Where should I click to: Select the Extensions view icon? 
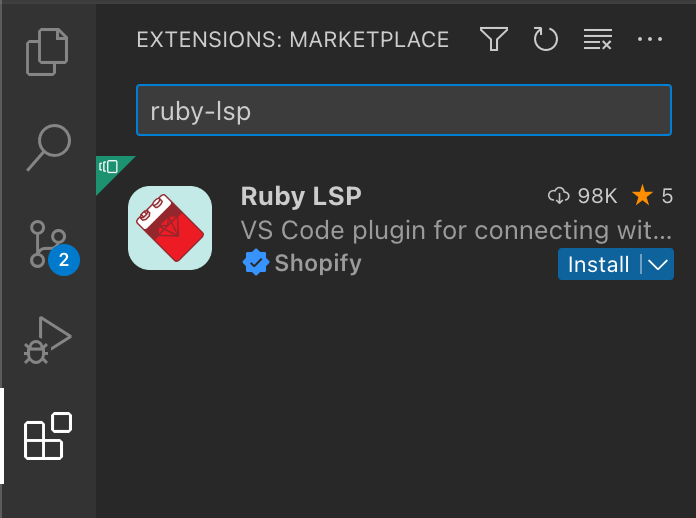pos(48,436)
